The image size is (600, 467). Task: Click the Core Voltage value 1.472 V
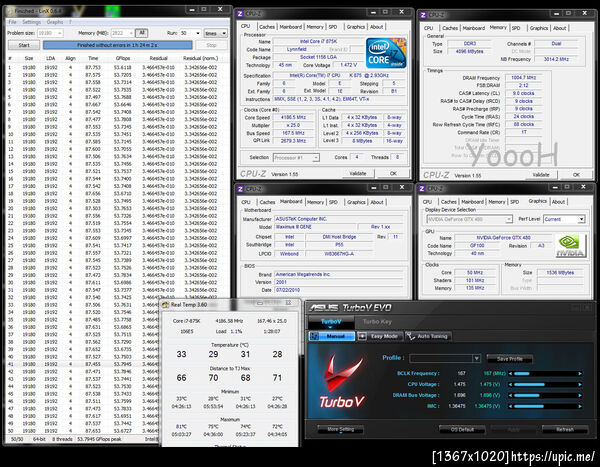(348, 65)
